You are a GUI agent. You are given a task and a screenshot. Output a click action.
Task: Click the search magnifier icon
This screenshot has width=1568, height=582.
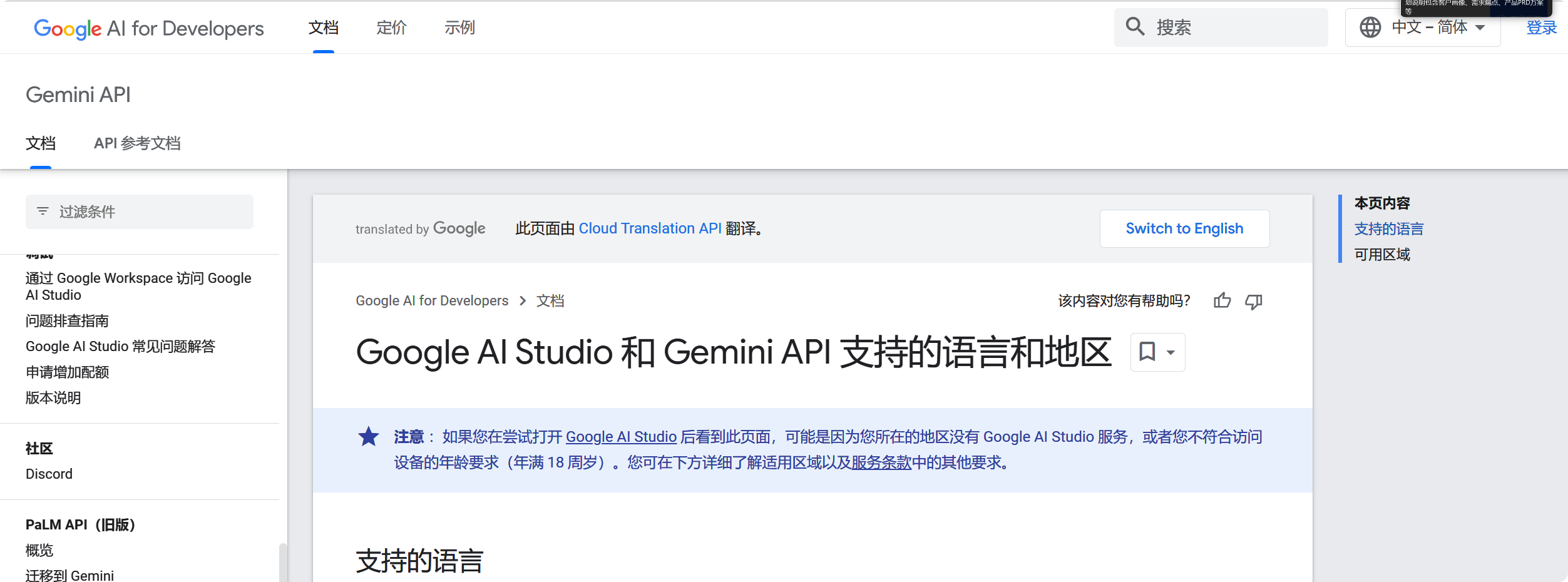tap(1135, 27)
